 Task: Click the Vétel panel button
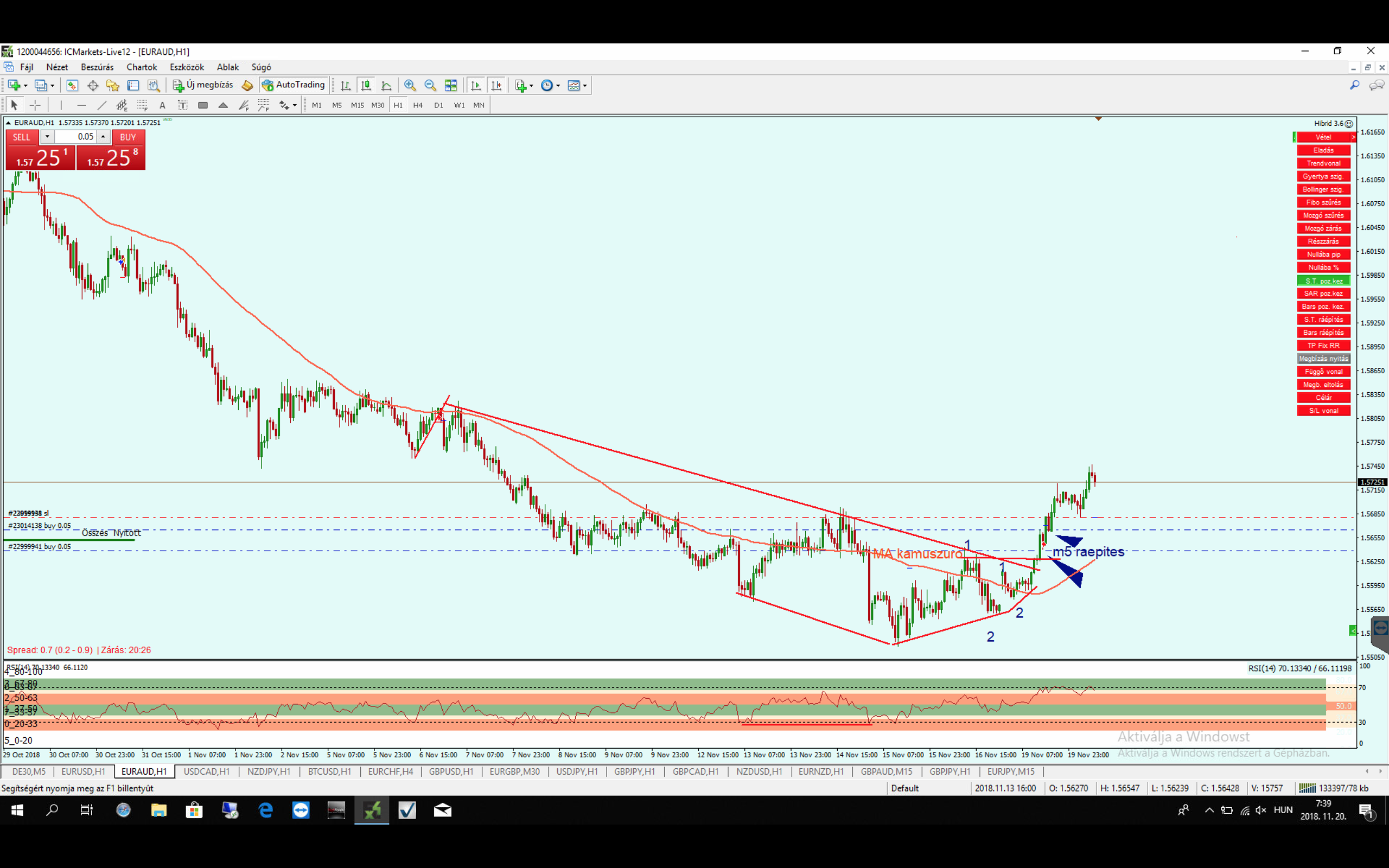coord(1323,137)
